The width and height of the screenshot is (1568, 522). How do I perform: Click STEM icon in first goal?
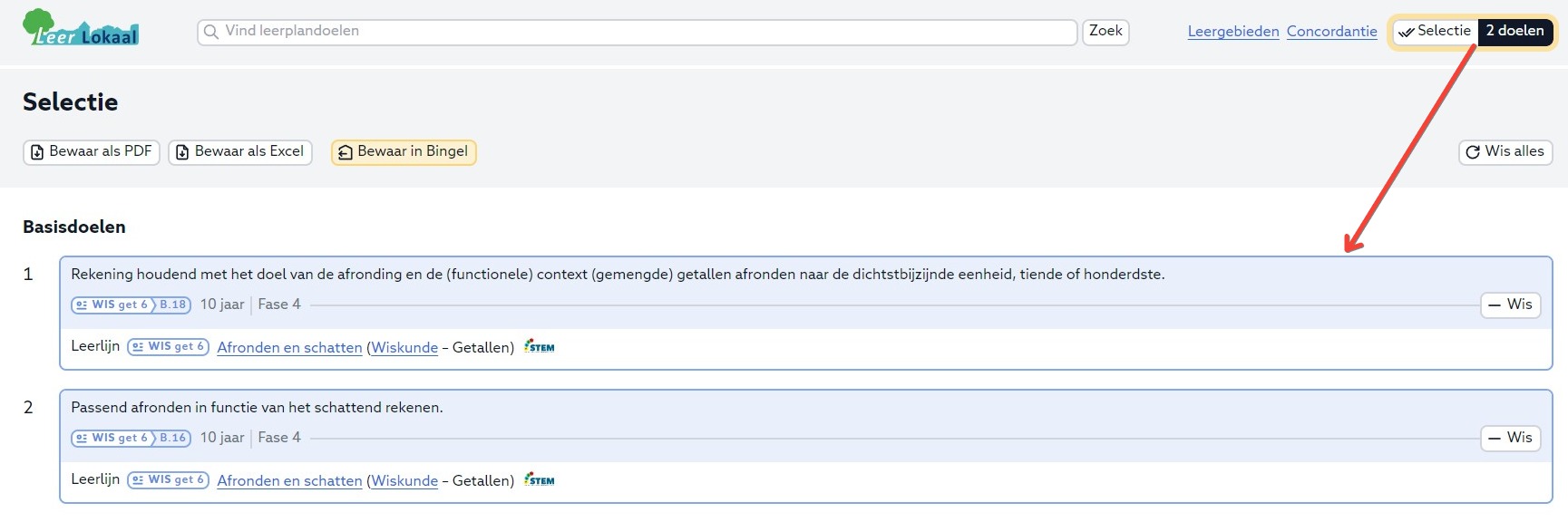pyautogui.click(x=540, y=347)
